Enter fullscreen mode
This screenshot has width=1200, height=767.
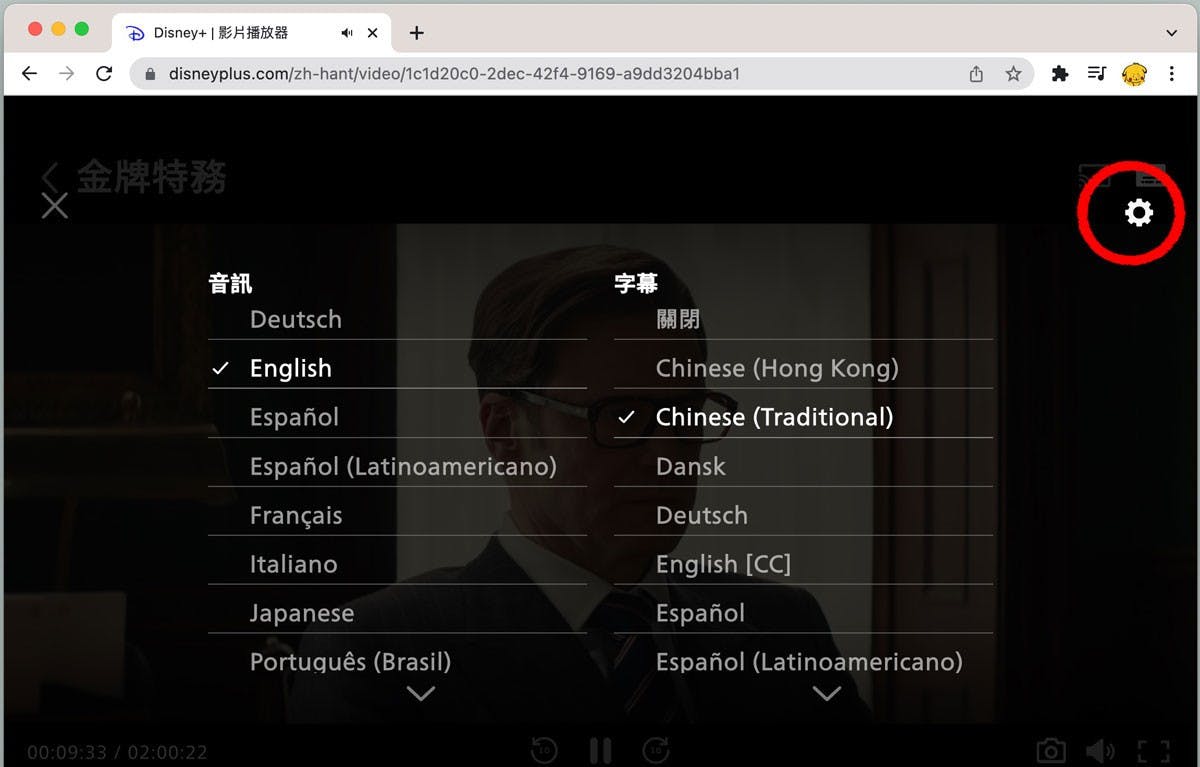(x=1154, y=752)
